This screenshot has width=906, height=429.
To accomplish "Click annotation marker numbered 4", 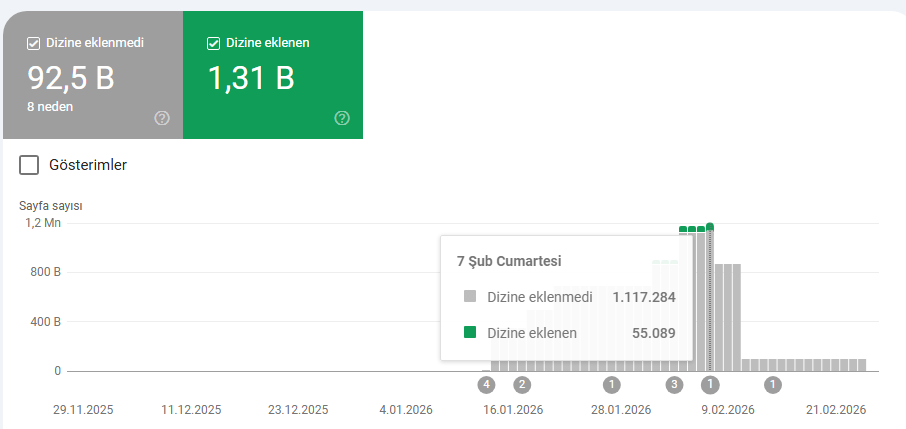I will point(487,384).
